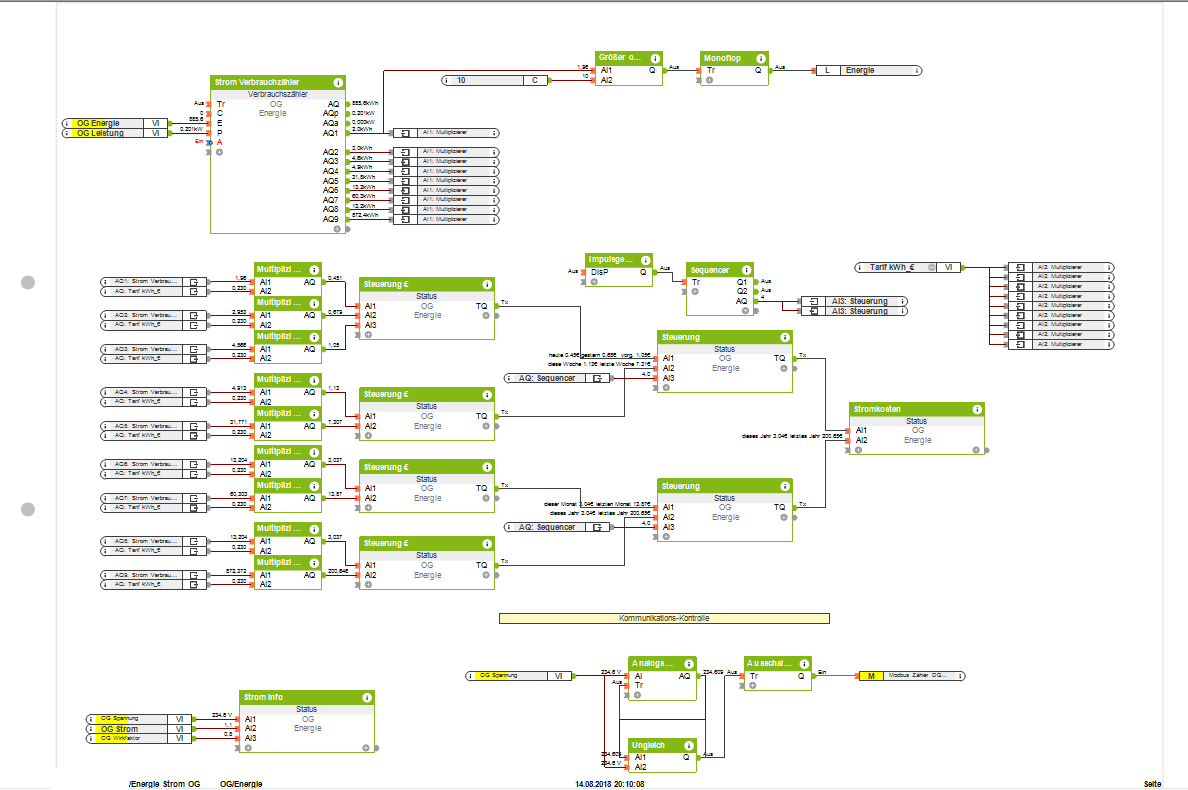Click the Energie output label connector
The image size is (1188, 790).
tap(867, 71)
